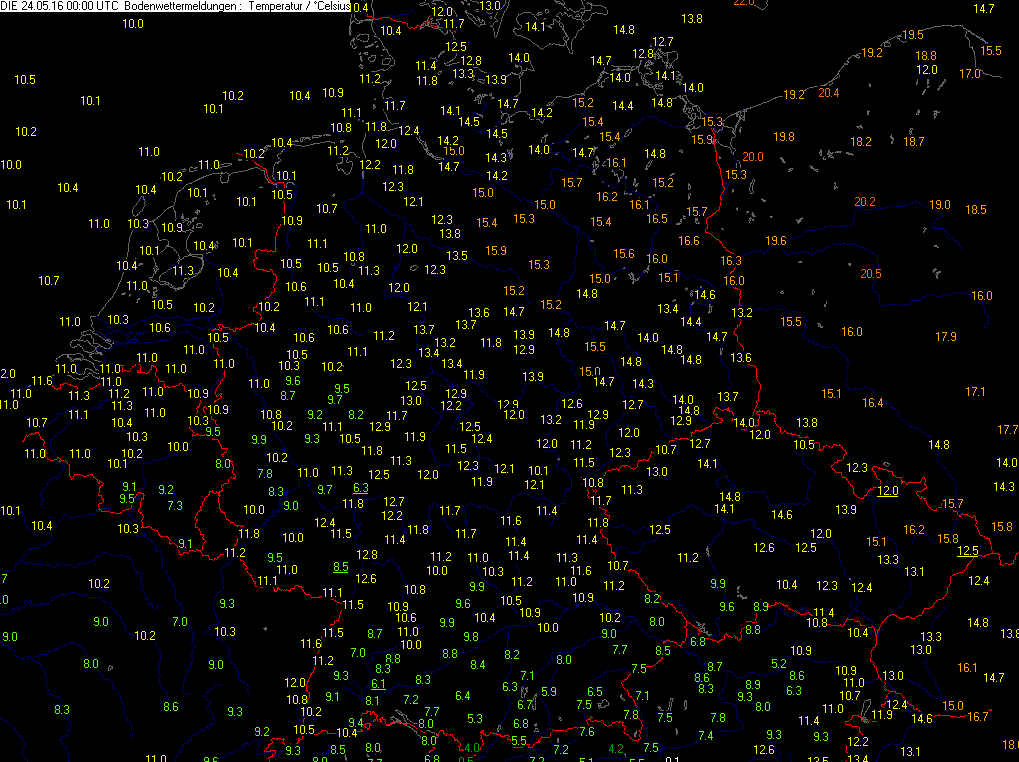Click the green 4.0 temperature value
This screenshot has height=762, width=1019.
[471, 748]
